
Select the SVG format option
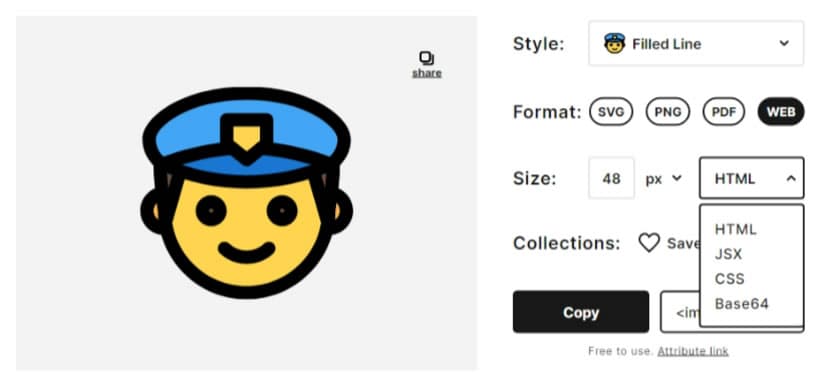611,112
